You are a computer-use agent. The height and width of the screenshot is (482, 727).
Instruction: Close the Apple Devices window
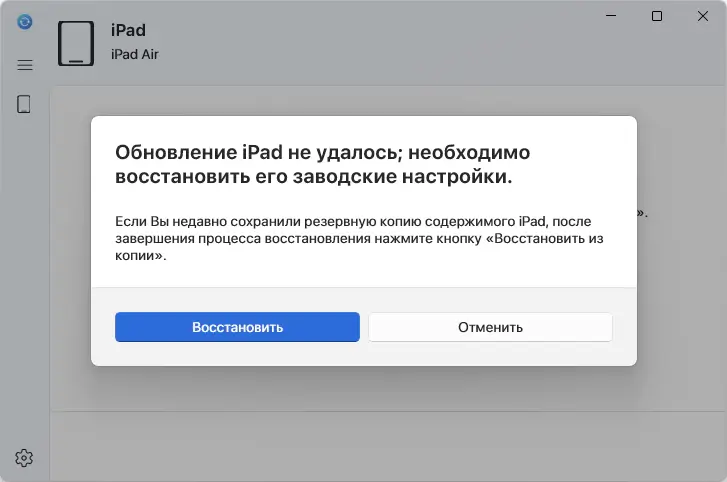point(702,16)
